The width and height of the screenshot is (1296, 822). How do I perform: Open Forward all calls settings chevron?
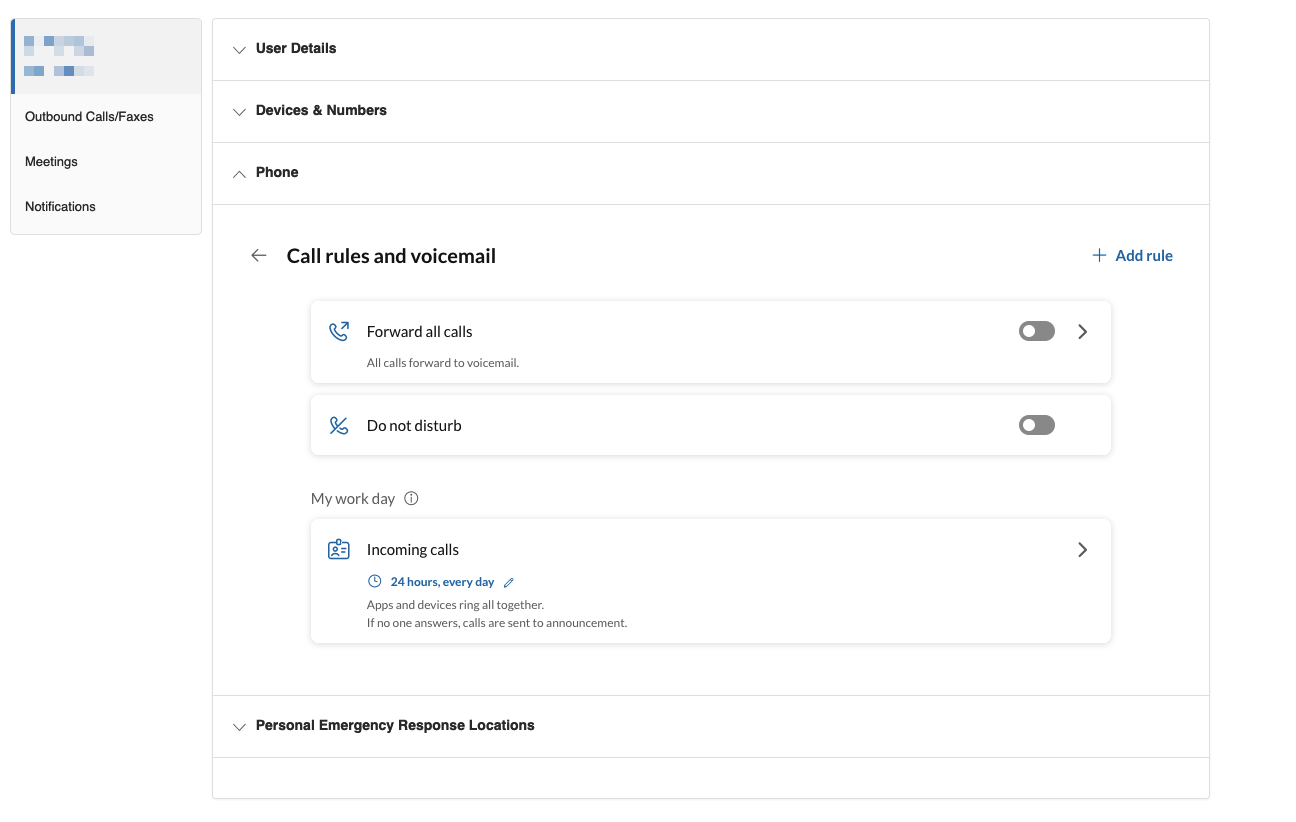(x=1082, y=332)
